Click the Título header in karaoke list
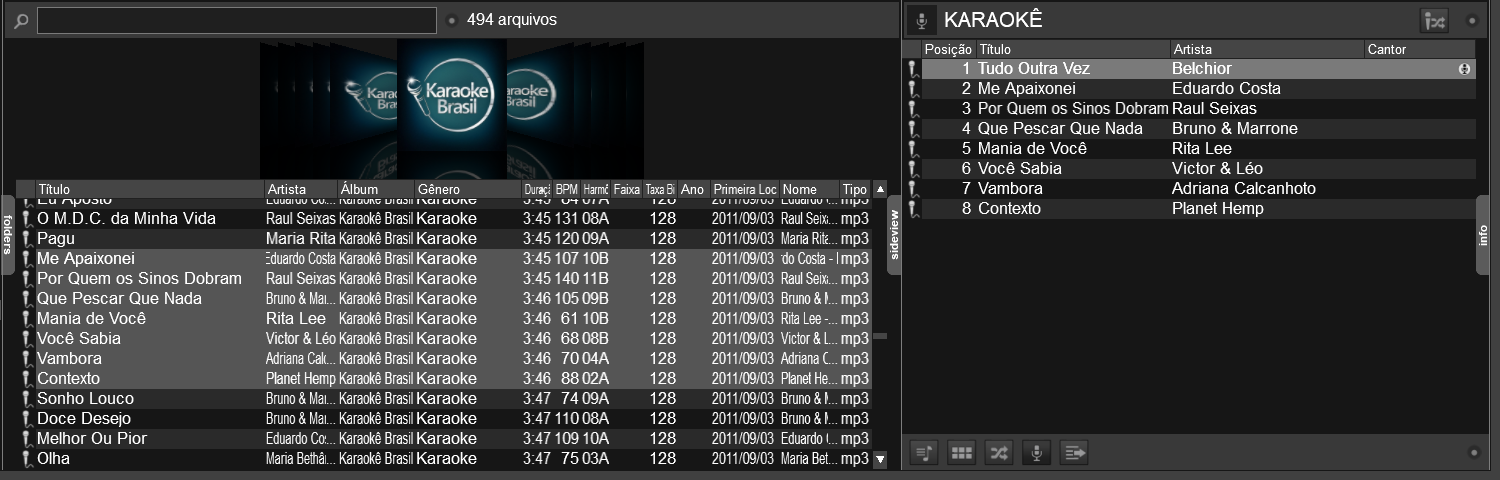Screen dimensions: 1500x480 point(1072,49)
